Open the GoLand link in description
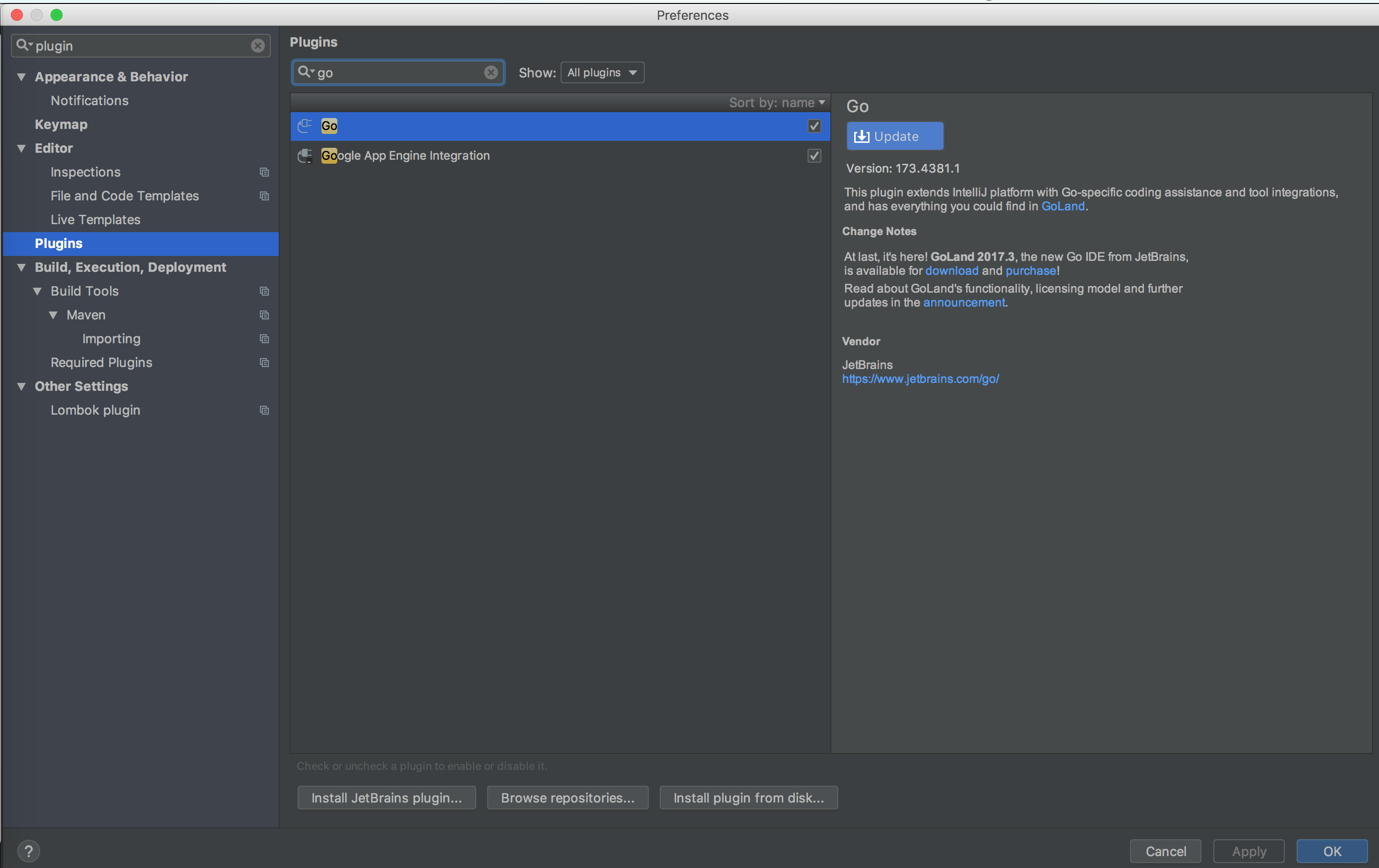 pyautogui.click(x=1063, y=206)
